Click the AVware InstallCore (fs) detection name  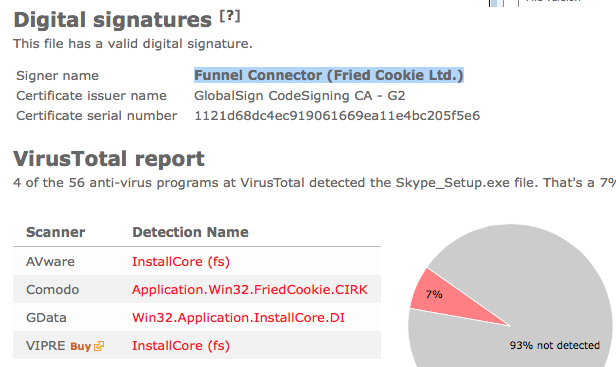[181, 262]
